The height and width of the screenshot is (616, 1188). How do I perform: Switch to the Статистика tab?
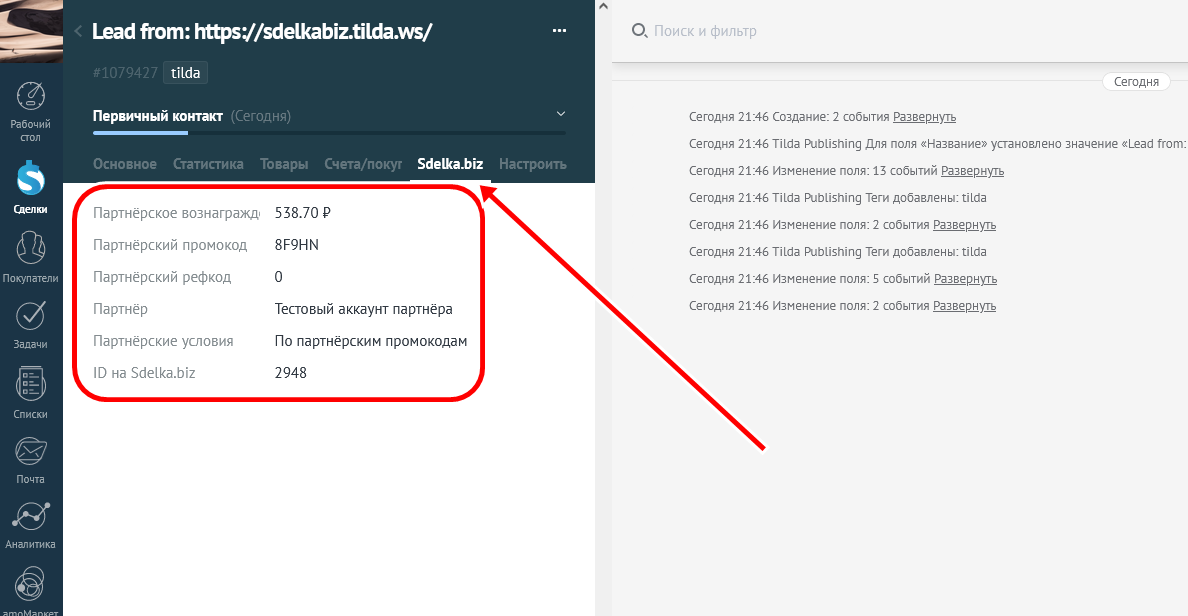(208, 164)
